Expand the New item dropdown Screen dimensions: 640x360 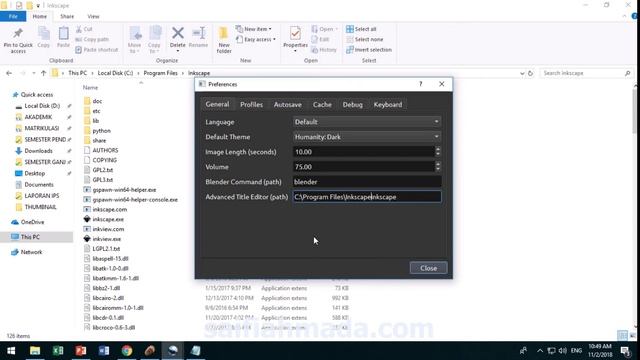pyautogui.click(x=270, y=29)
